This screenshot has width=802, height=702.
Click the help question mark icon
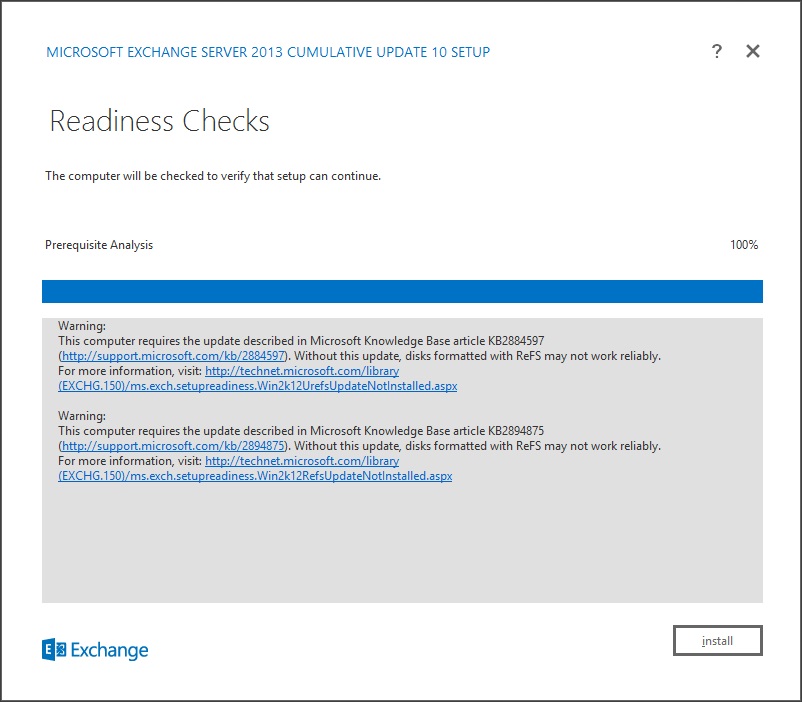pos(717,52)
